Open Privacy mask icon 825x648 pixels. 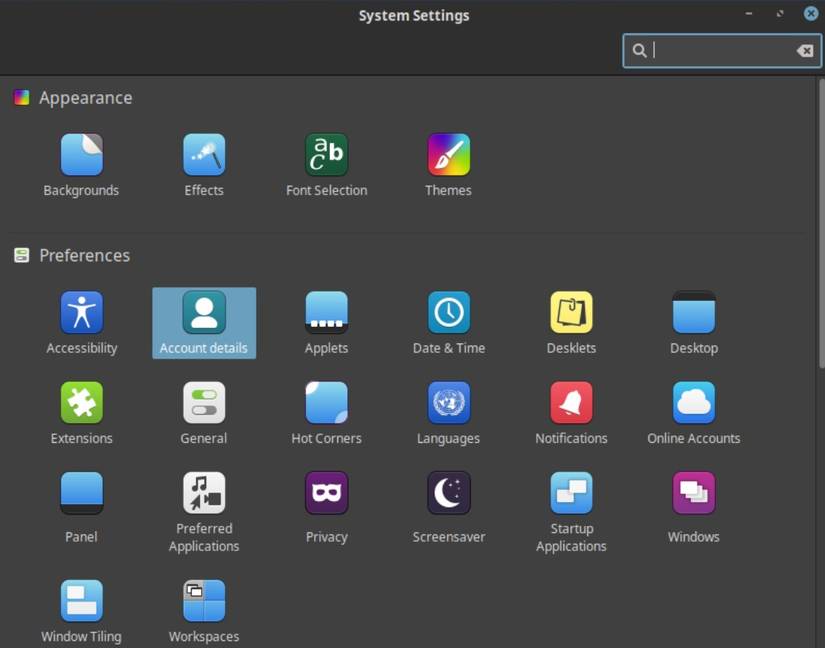pyautogui.click(x=326, y=493)
